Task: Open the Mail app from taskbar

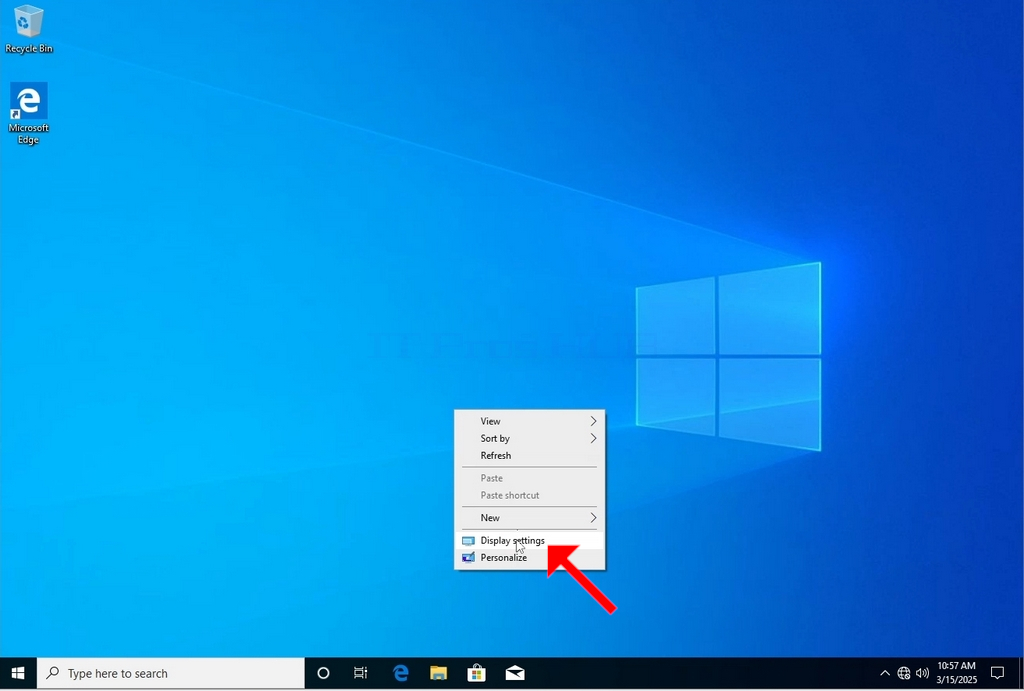Action: (x=515, y=673)
